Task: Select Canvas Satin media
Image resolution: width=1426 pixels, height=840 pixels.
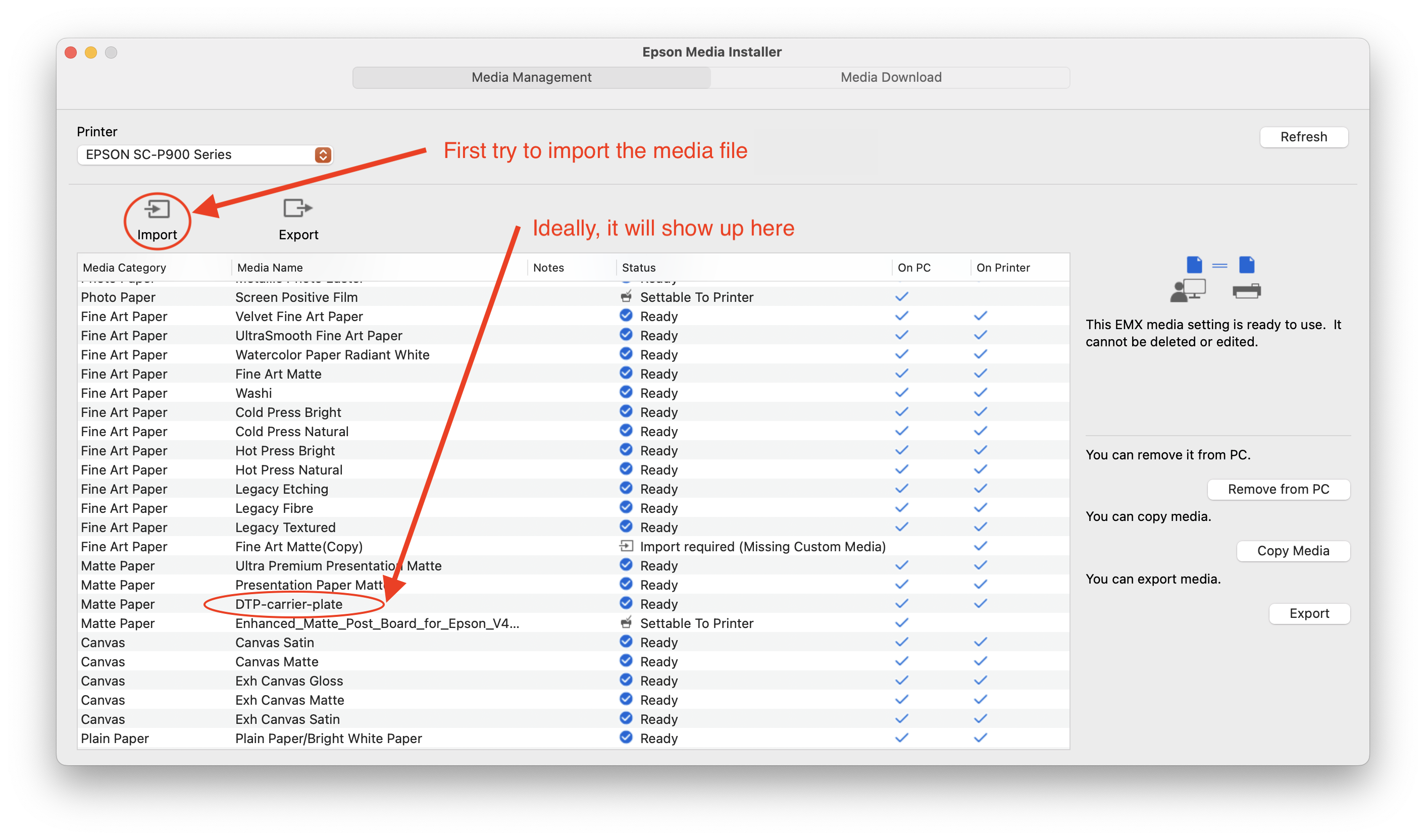Action: point(573,643)
